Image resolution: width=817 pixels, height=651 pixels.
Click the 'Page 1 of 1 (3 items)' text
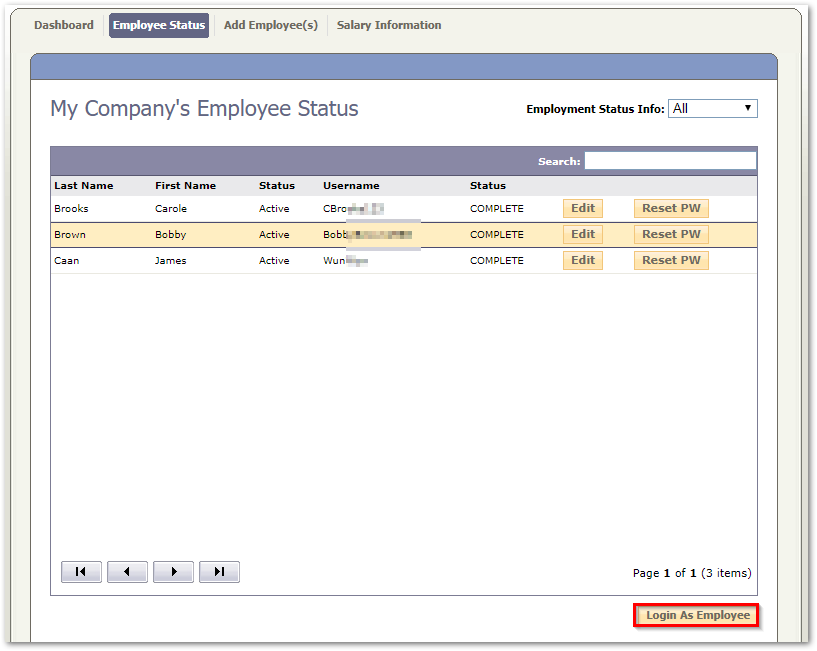pos(692,573)
